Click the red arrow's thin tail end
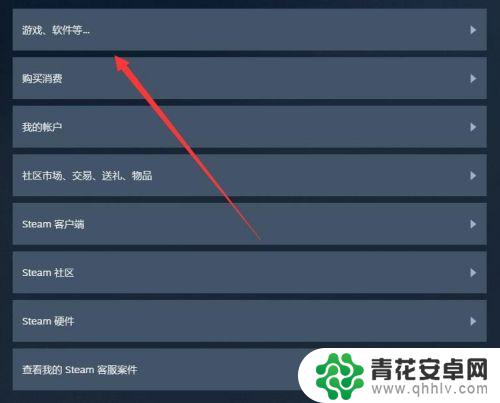This screenshot has width=500, height=403. point(258,237)
